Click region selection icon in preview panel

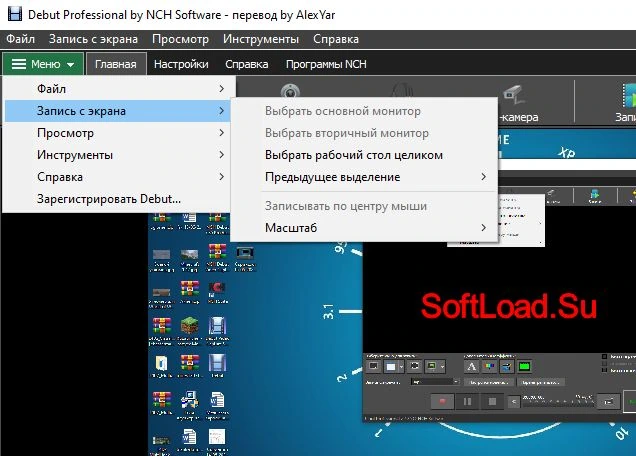pos(414,366)
